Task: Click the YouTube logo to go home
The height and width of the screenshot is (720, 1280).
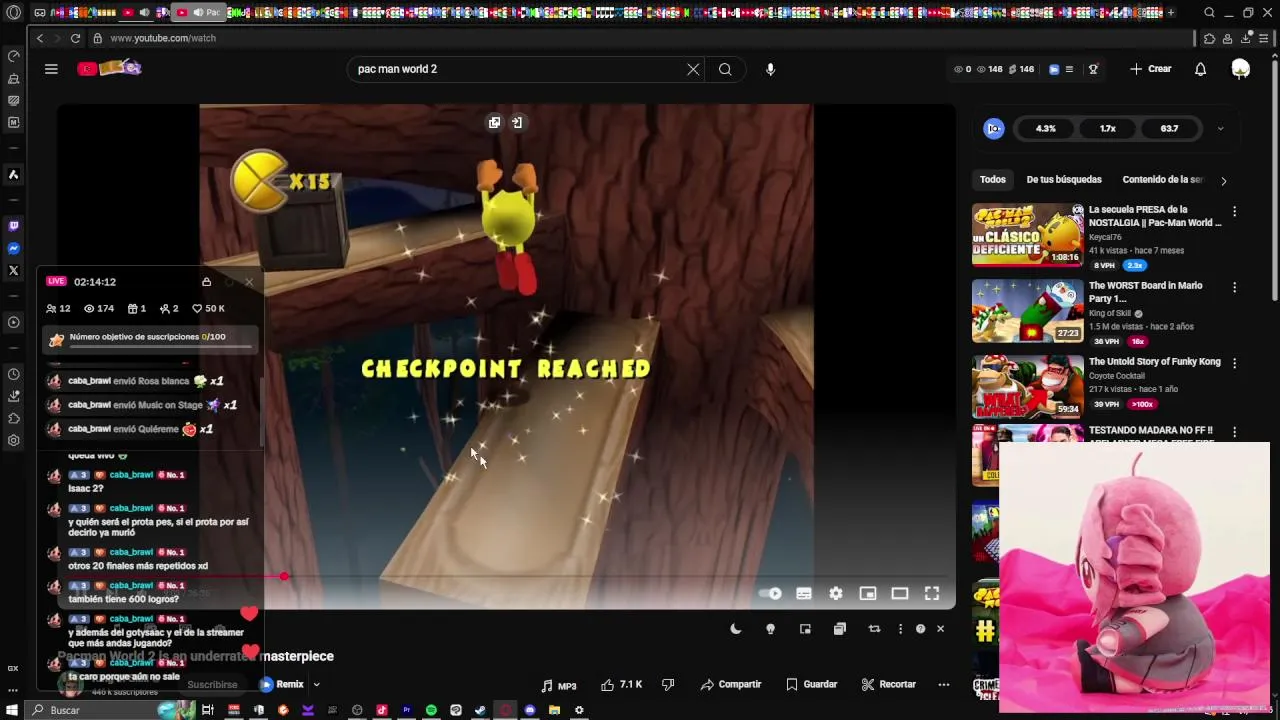Action: click(x=110, y=68)
